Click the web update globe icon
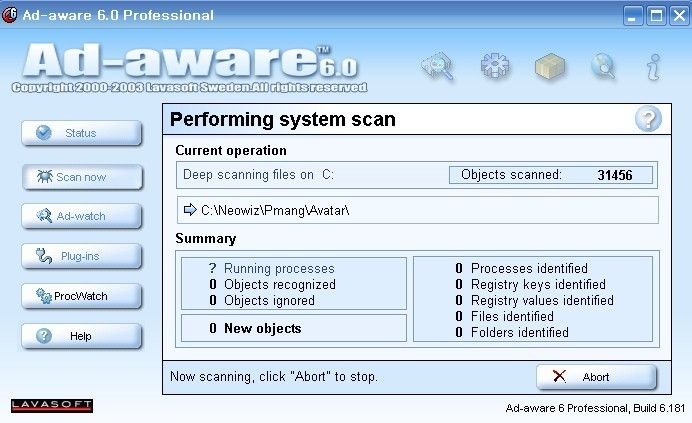This screenshot has height=423, width=692. tap(603, 66)
